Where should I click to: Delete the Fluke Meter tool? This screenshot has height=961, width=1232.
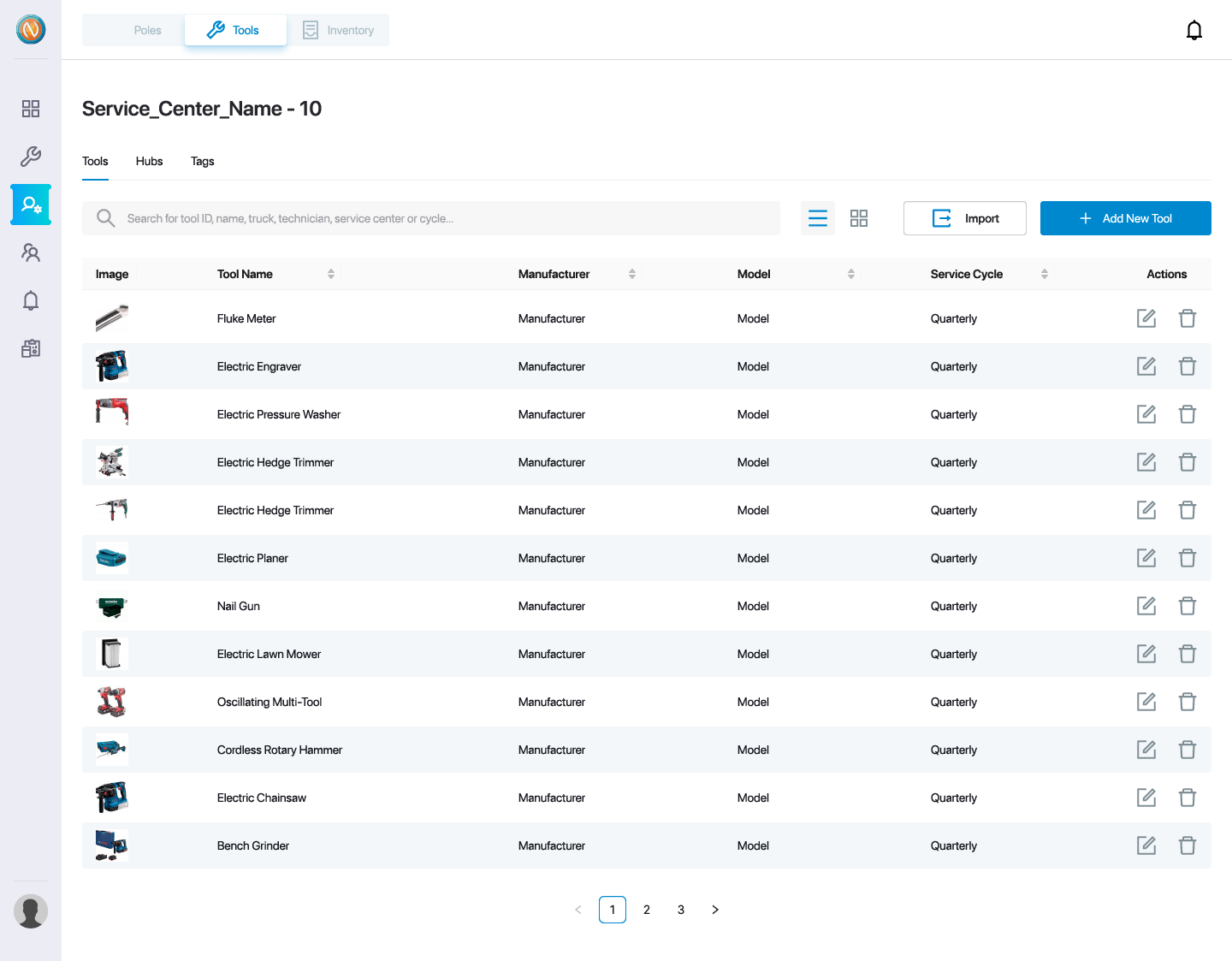coord(1188,318)
